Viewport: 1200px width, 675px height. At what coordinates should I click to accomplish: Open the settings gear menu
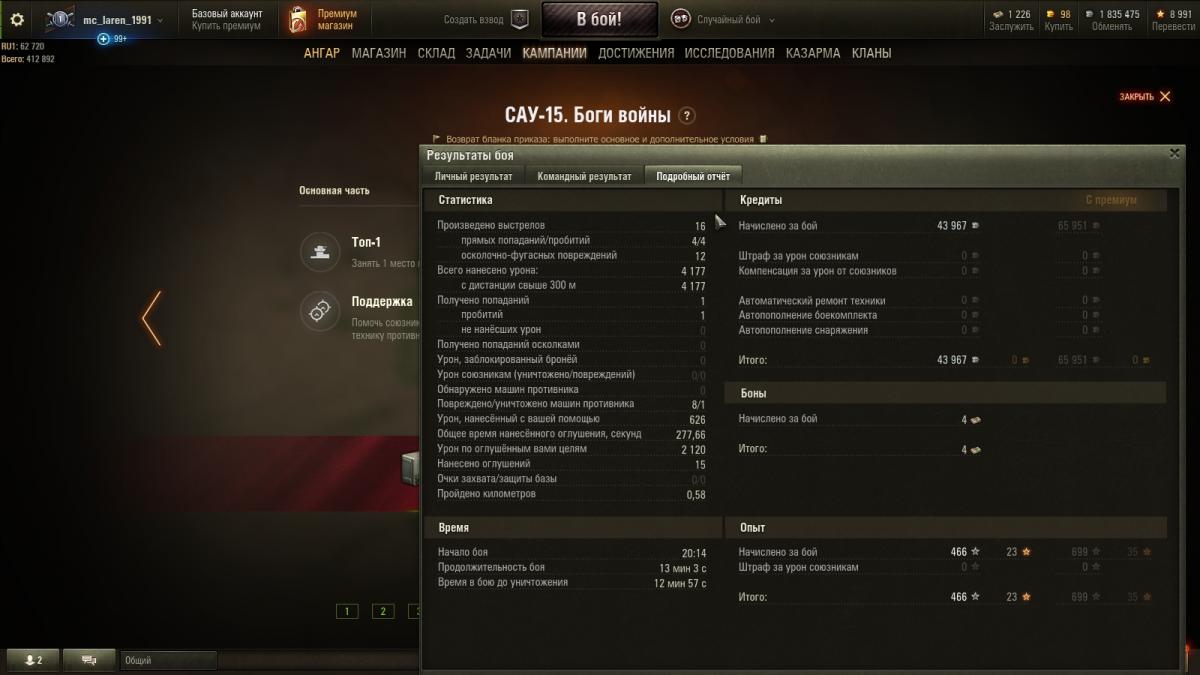tap(17, 19)
